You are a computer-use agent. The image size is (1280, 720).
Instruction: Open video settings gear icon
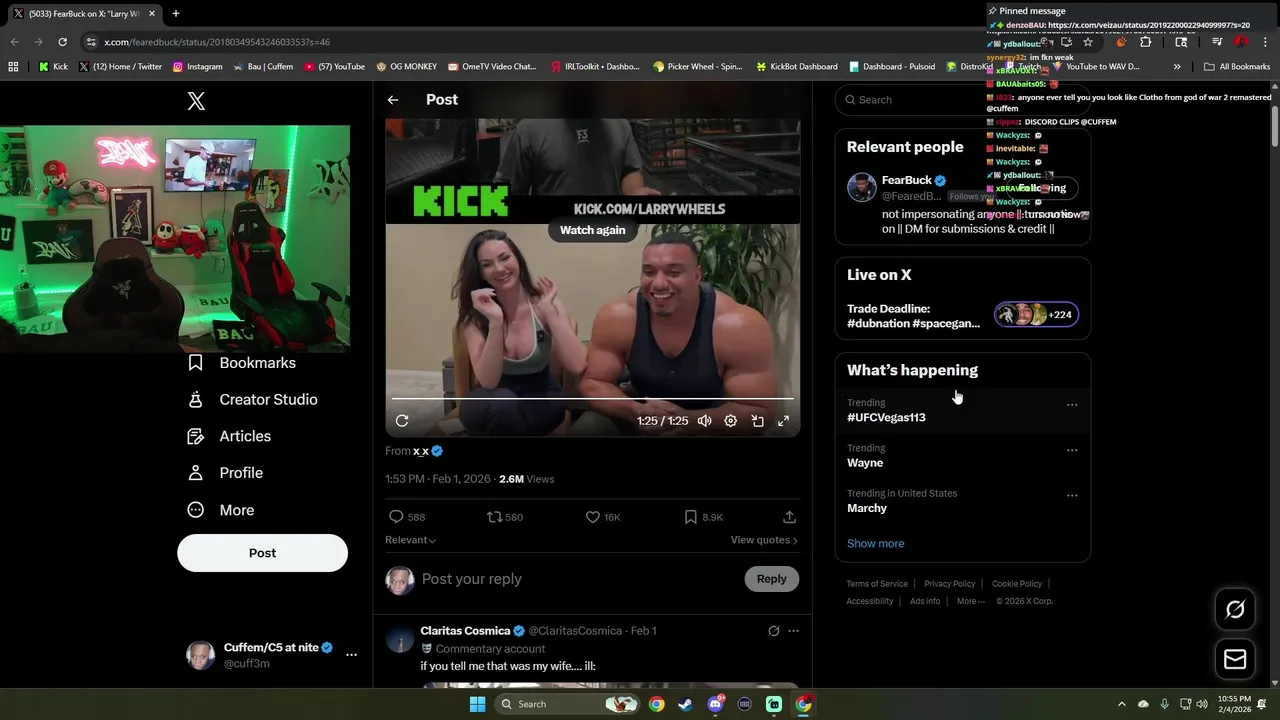pos(731,421)
